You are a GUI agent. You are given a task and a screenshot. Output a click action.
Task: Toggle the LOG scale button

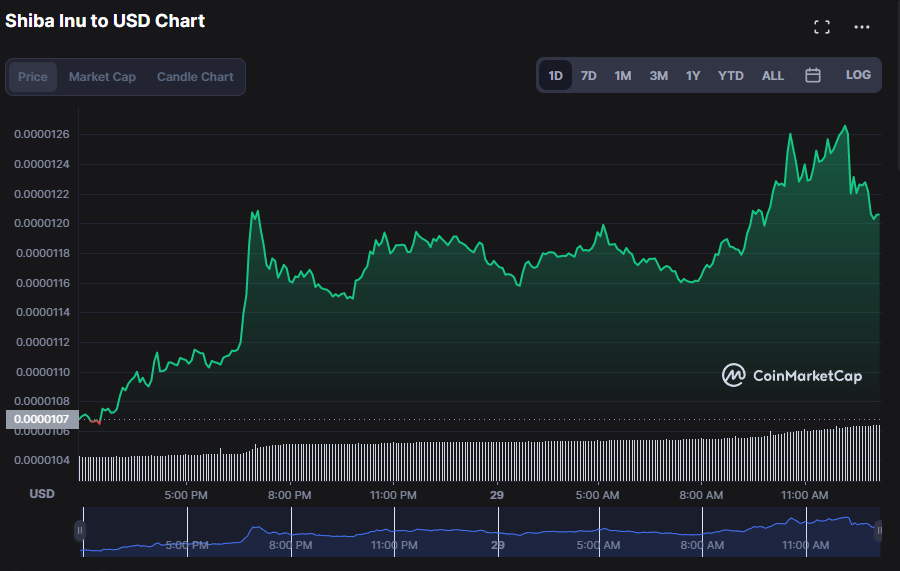click(x=858, y=75)
